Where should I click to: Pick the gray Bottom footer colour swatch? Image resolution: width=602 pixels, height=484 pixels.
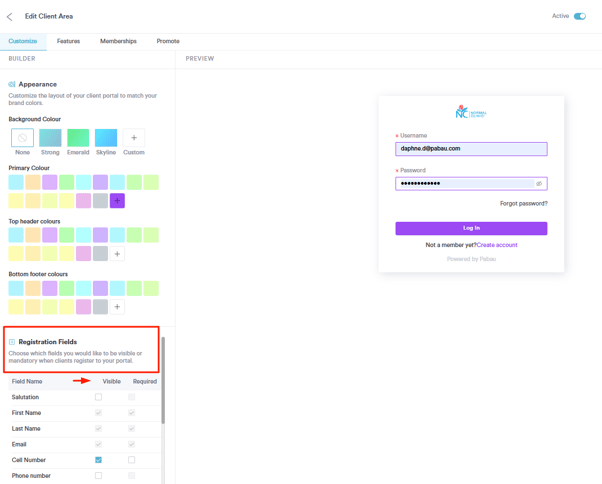pos(100,307)
